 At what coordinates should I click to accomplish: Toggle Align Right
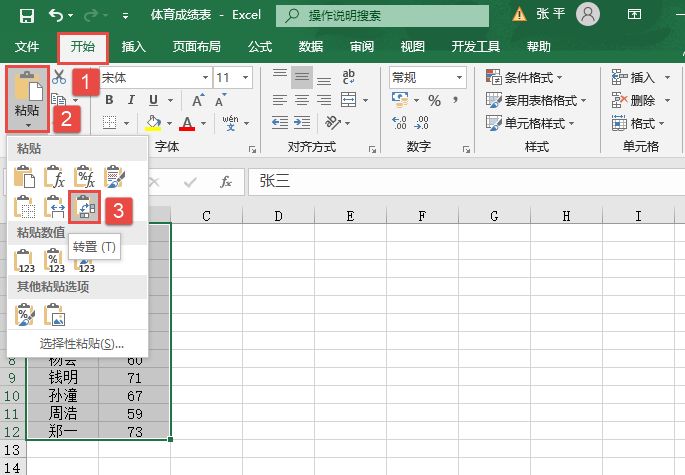(x=324, y=100)
